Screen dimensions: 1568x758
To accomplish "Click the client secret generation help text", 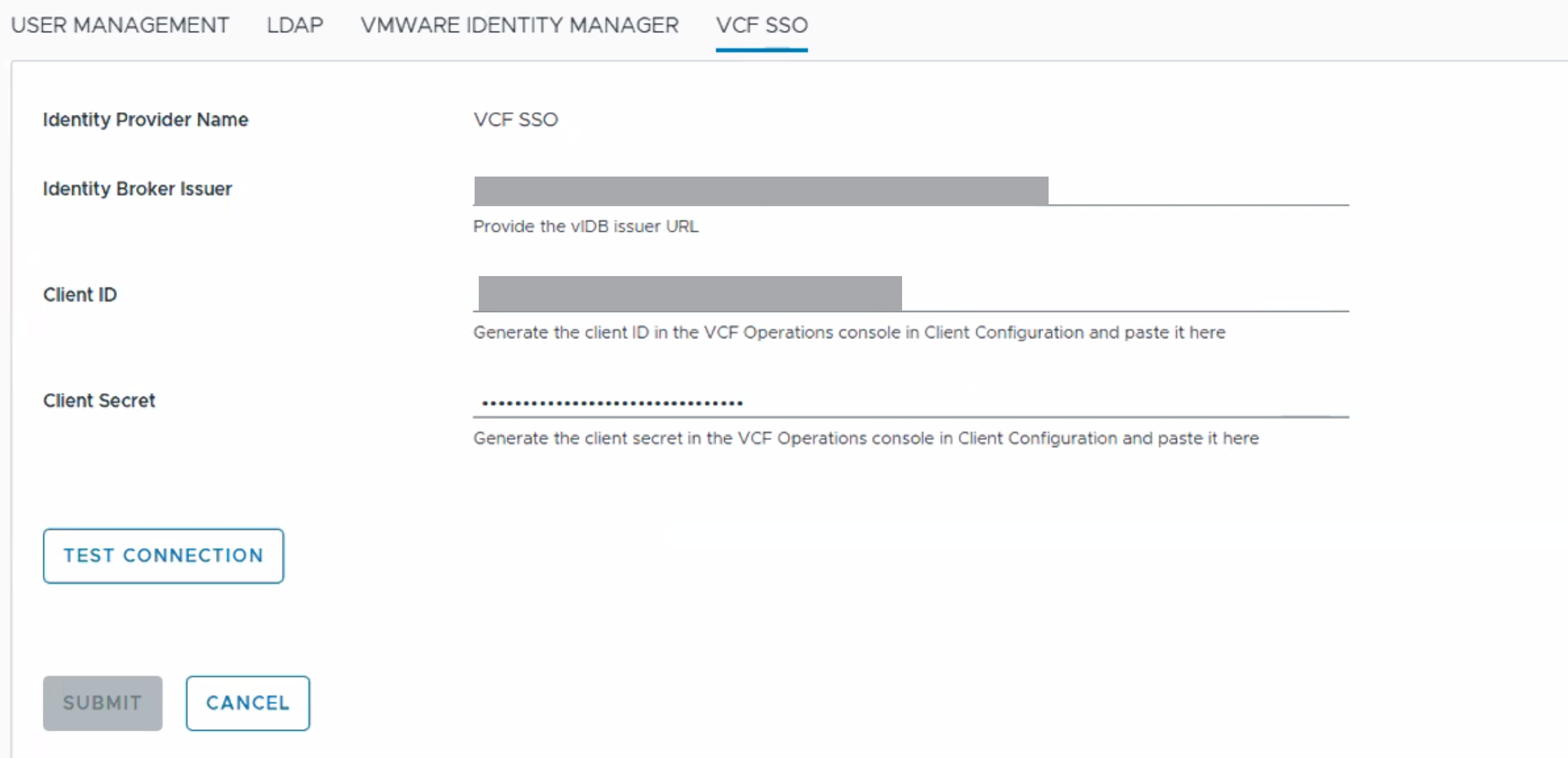I will coord(866,438).
